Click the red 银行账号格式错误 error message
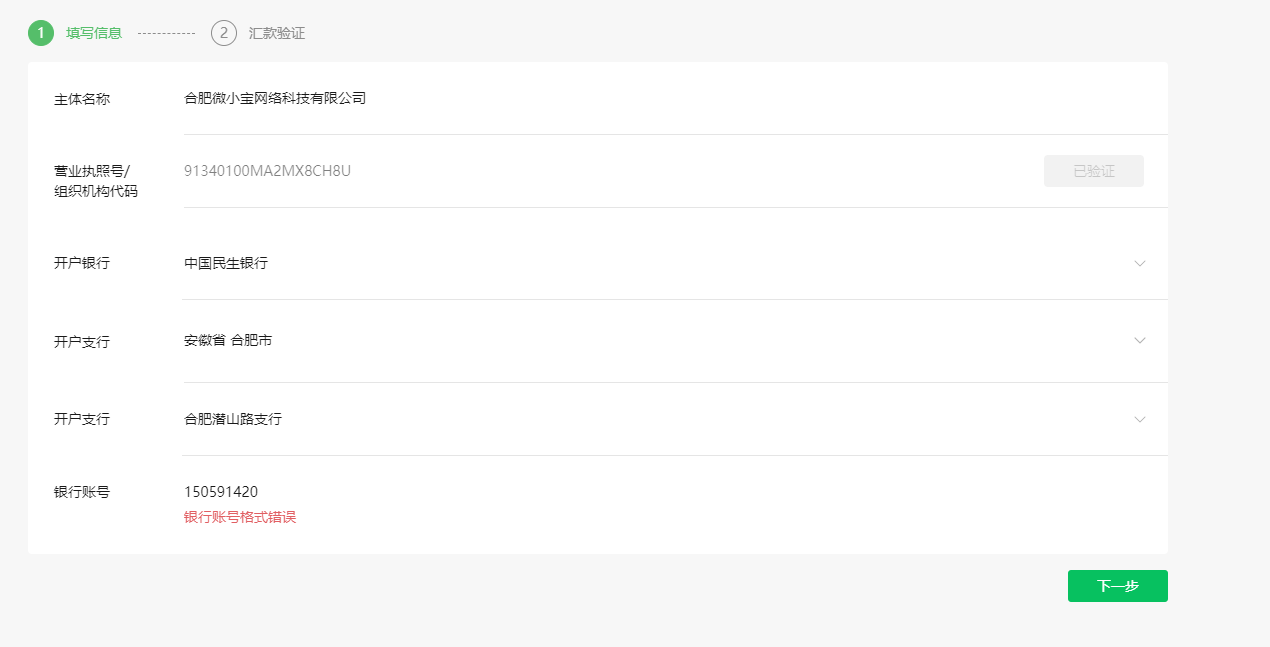The height and width of the screenshot is (647, 1270). 240,517
